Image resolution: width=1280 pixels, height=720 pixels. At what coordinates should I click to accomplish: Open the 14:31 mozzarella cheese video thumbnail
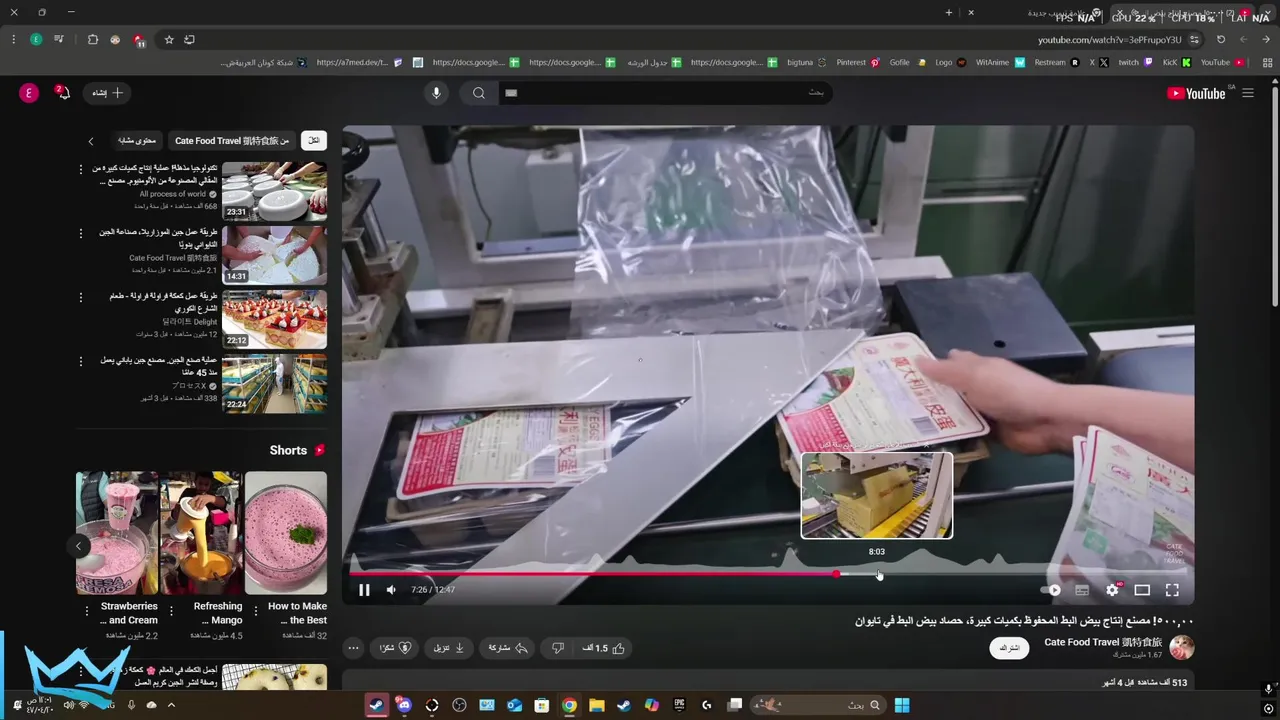point(274,255)
